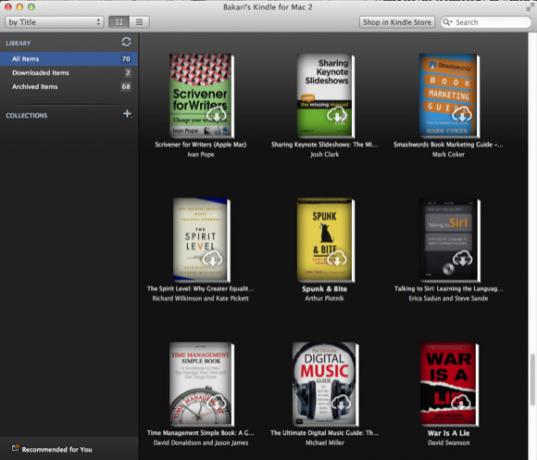Add a new collection with the plus icon

tap(127, 114)
